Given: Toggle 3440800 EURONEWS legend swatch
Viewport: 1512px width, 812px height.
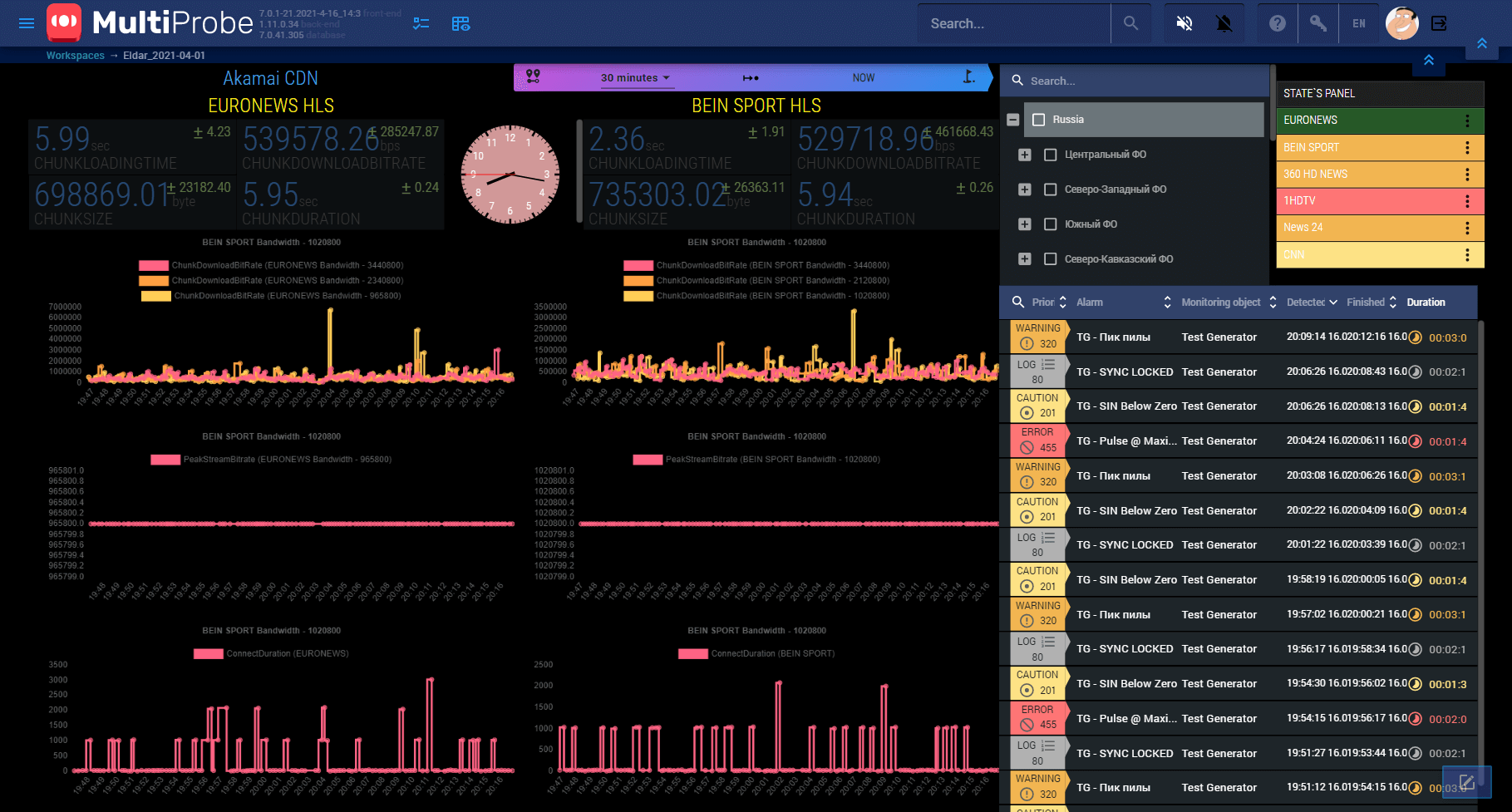Looking at the screenshot, I should [154, 266].
